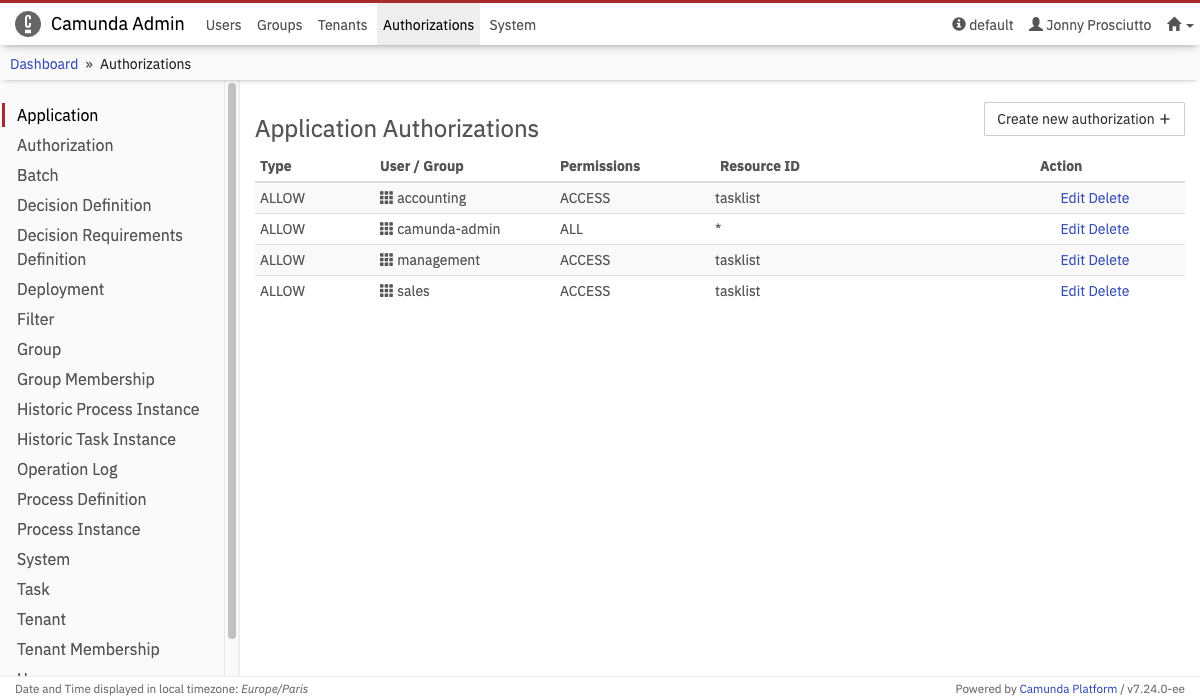Image resolution: width=1200 pixels, height=700 pixels.
Task: Edit the accounting authorization row
Action: [1072, 198]
